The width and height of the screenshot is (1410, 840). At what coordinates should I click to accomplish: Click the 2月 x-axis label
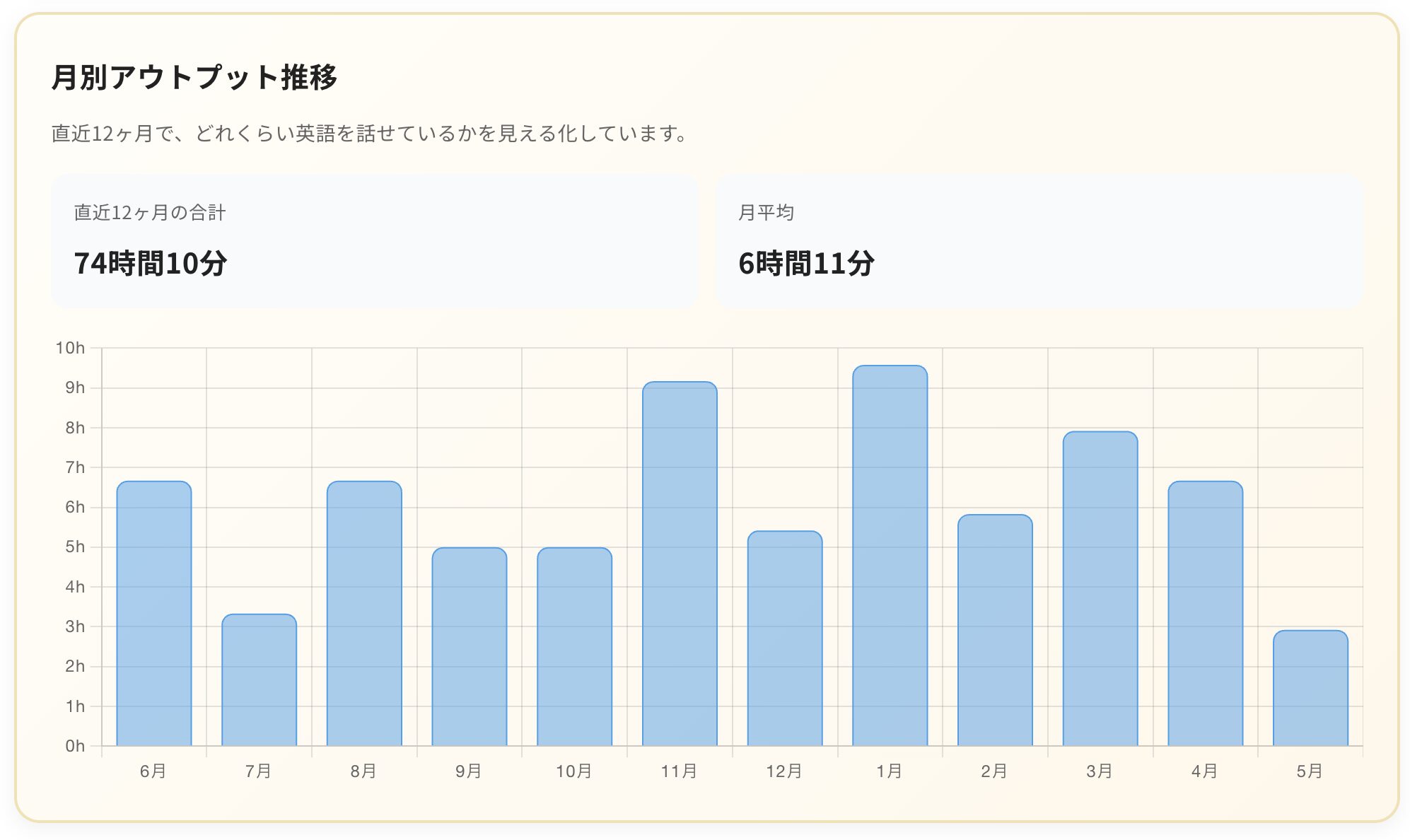click(x=995, y=771)
